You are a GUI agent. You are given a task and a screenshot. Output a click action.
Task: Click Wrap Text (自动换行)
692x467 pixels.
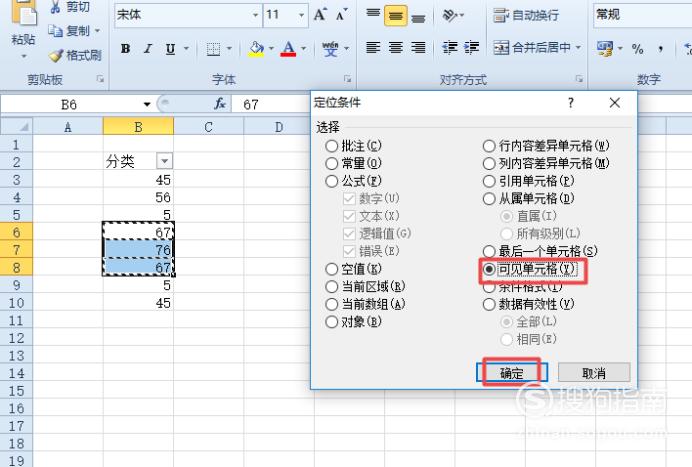[526, 15]
